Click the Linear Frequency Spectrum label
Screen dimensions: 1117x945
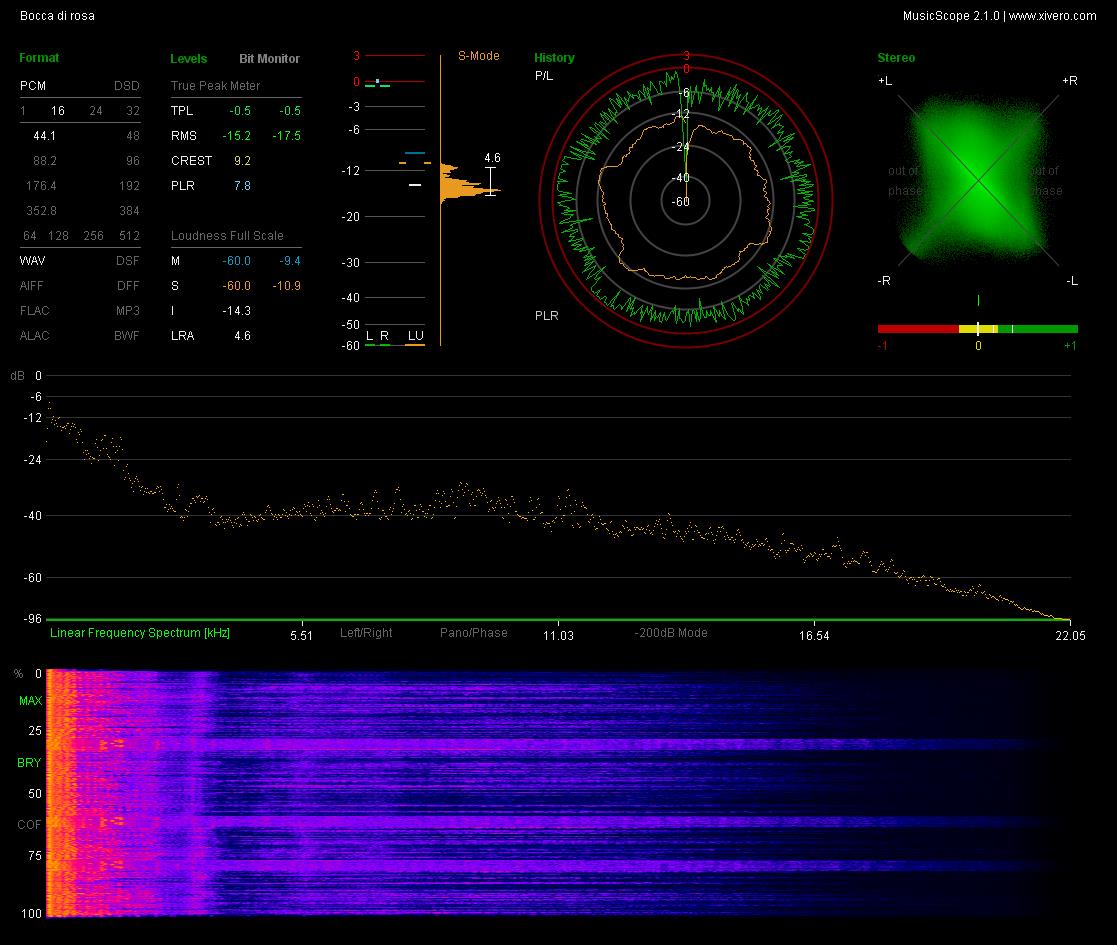(140, 632)
